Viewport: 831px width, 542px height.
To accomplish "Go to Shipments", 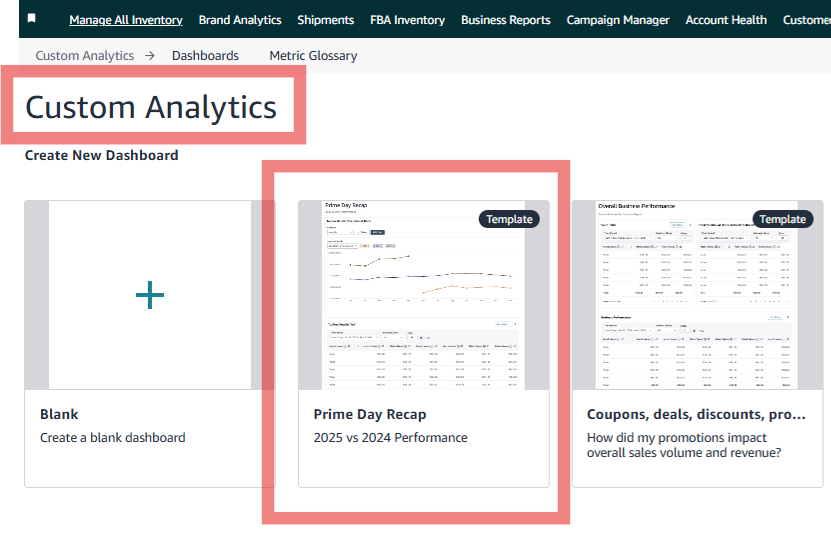I will [325, 20].
